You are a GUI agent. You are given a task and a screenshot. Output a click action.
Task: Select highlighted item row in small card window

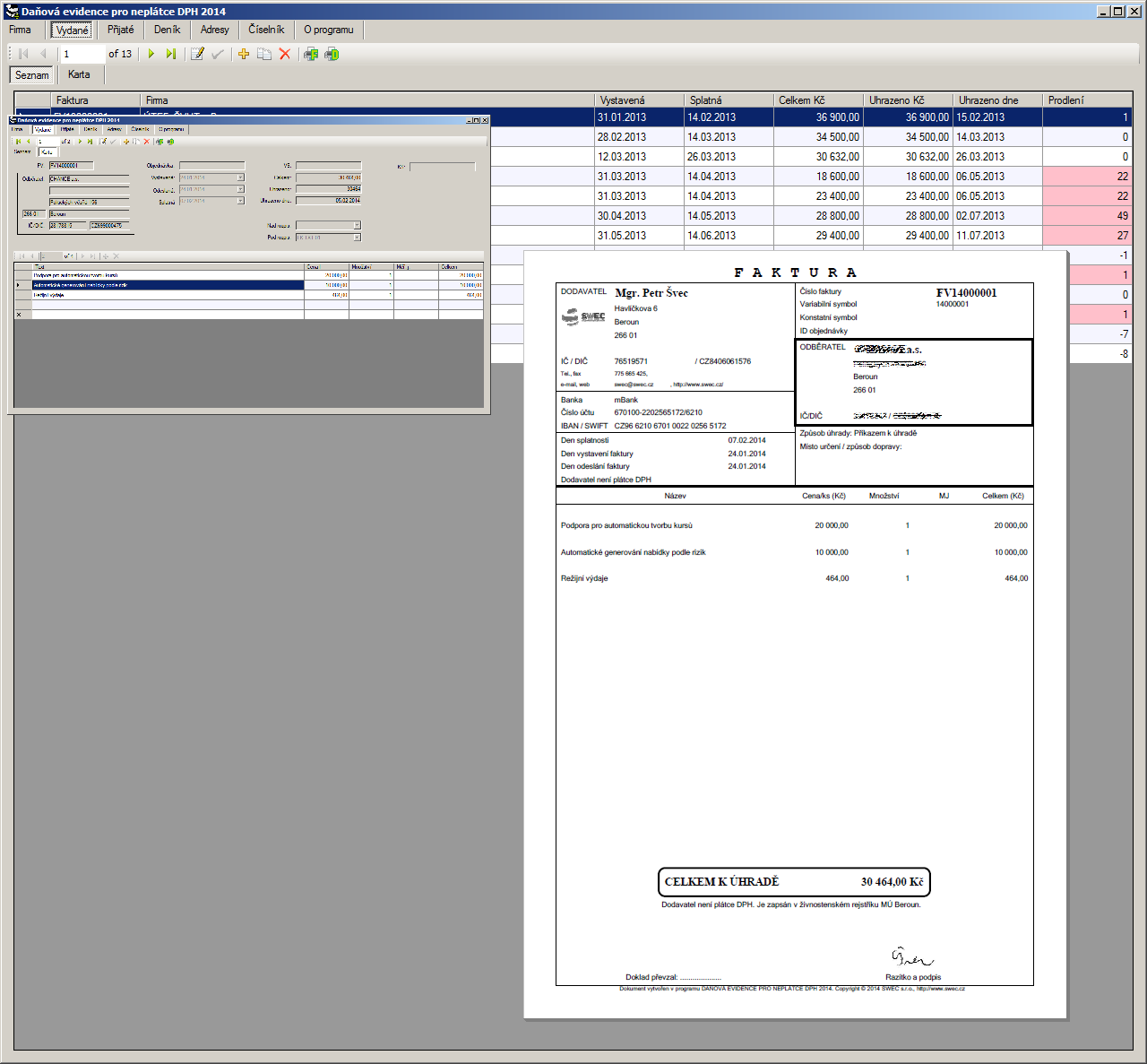pos(249,285)
